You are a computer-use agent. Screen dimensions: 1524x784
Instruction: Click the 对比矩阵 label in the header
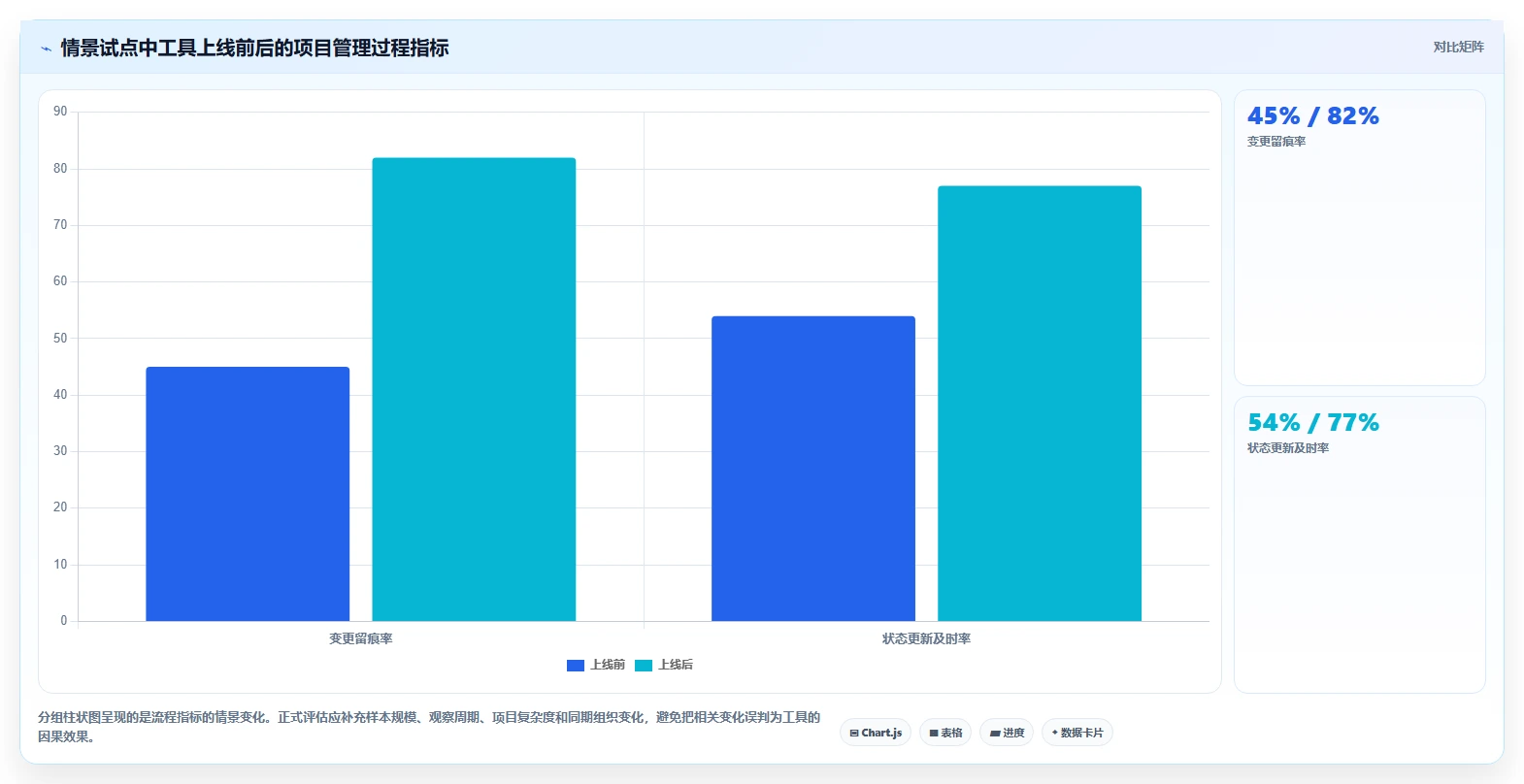[x=1458, y=47]
